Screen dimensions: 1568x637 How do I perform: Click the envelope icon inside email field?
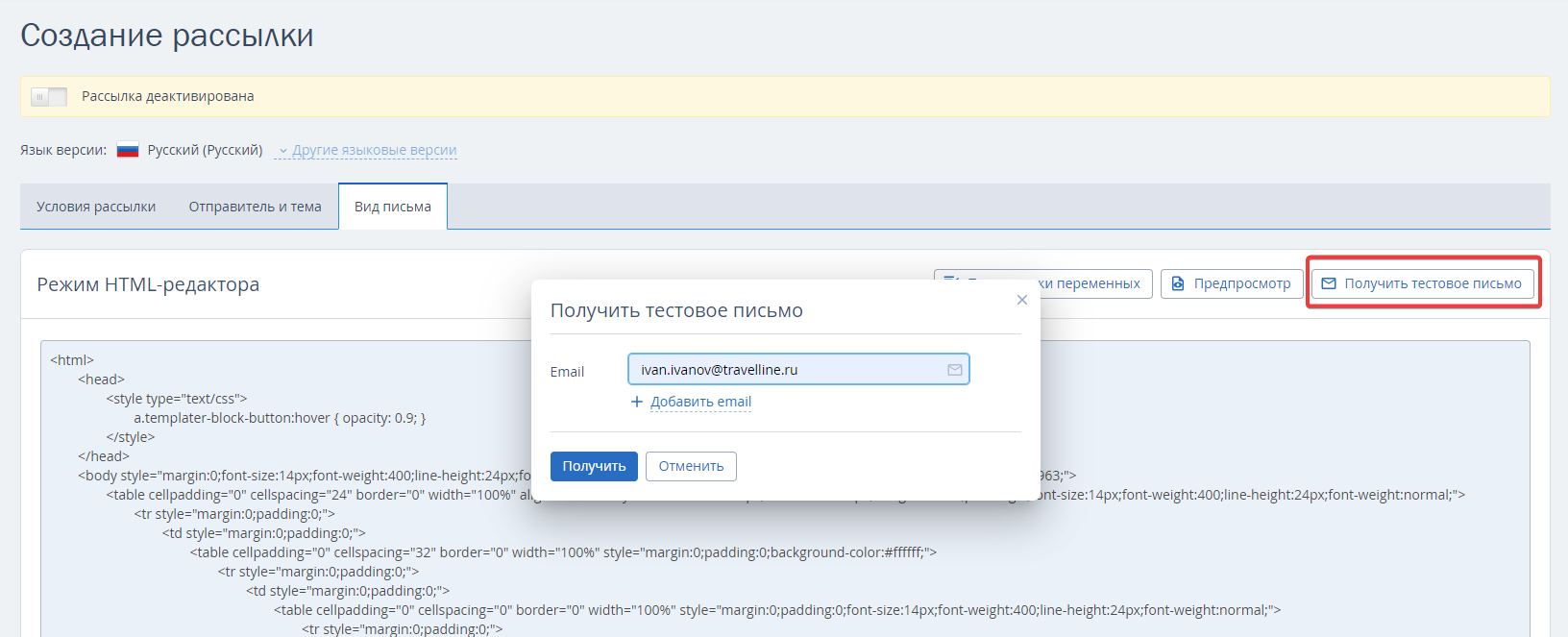[954, 370]
